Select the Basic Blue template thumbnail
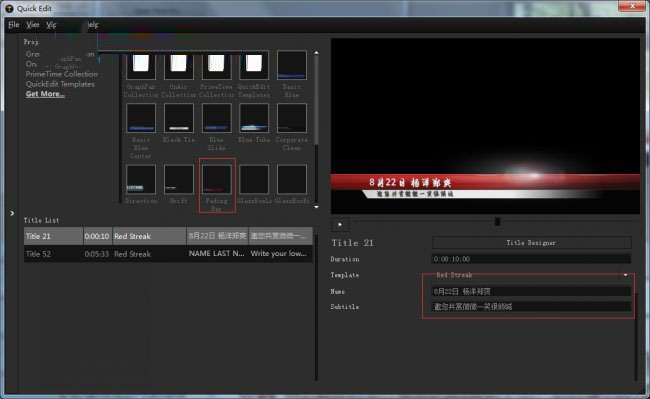 click(291, 65)
